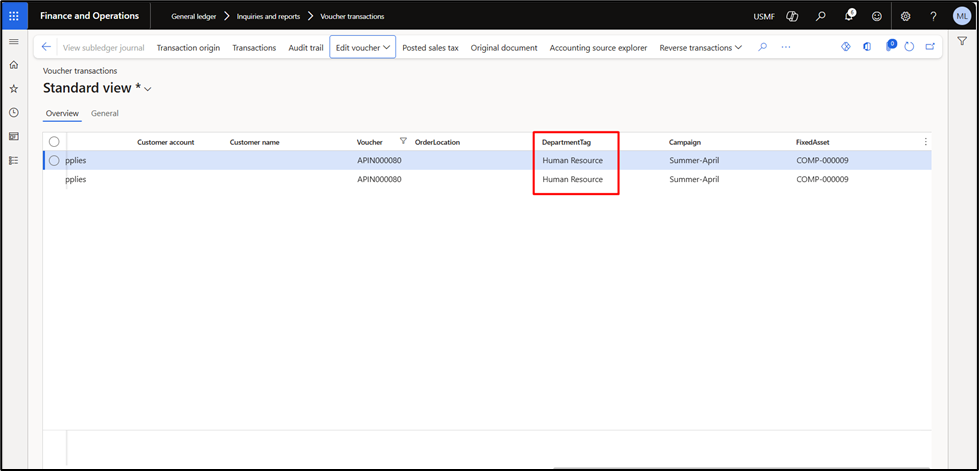Image resolution: width=979 pixels, height=471 pixels.
Task: Click the OrderLocation column header
Action: click(x=437, y=142)
